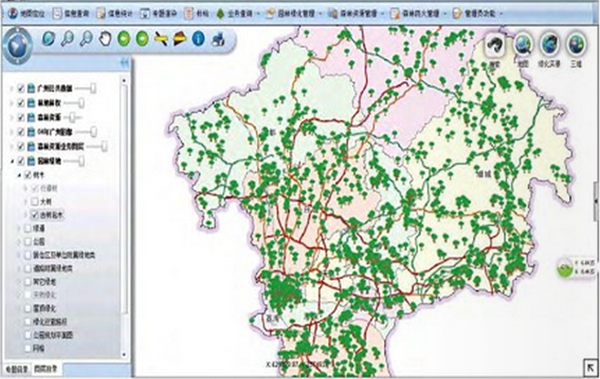Collapse the layer panel using double-arrow
The height and width of the screenshot is (379, 600).
(x=124, y=63)
